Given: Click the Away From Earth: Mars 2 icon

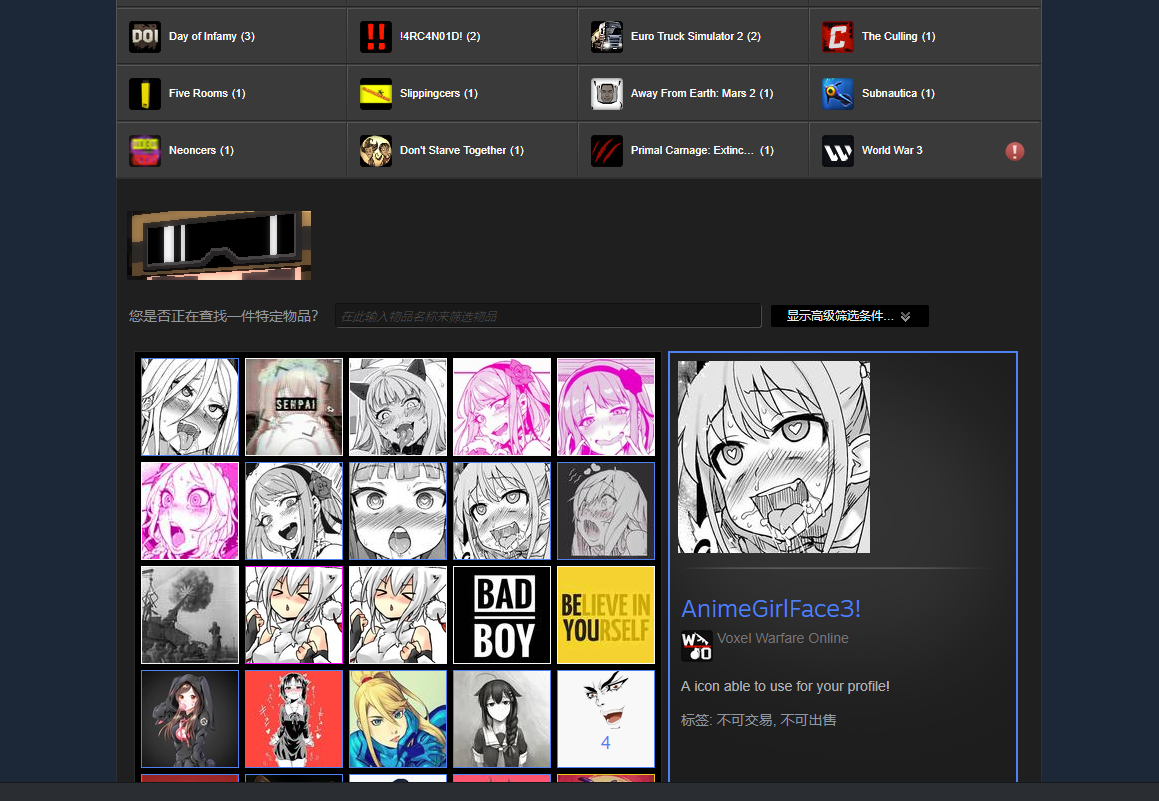Looking at the screenshot, I should (607, 94).
